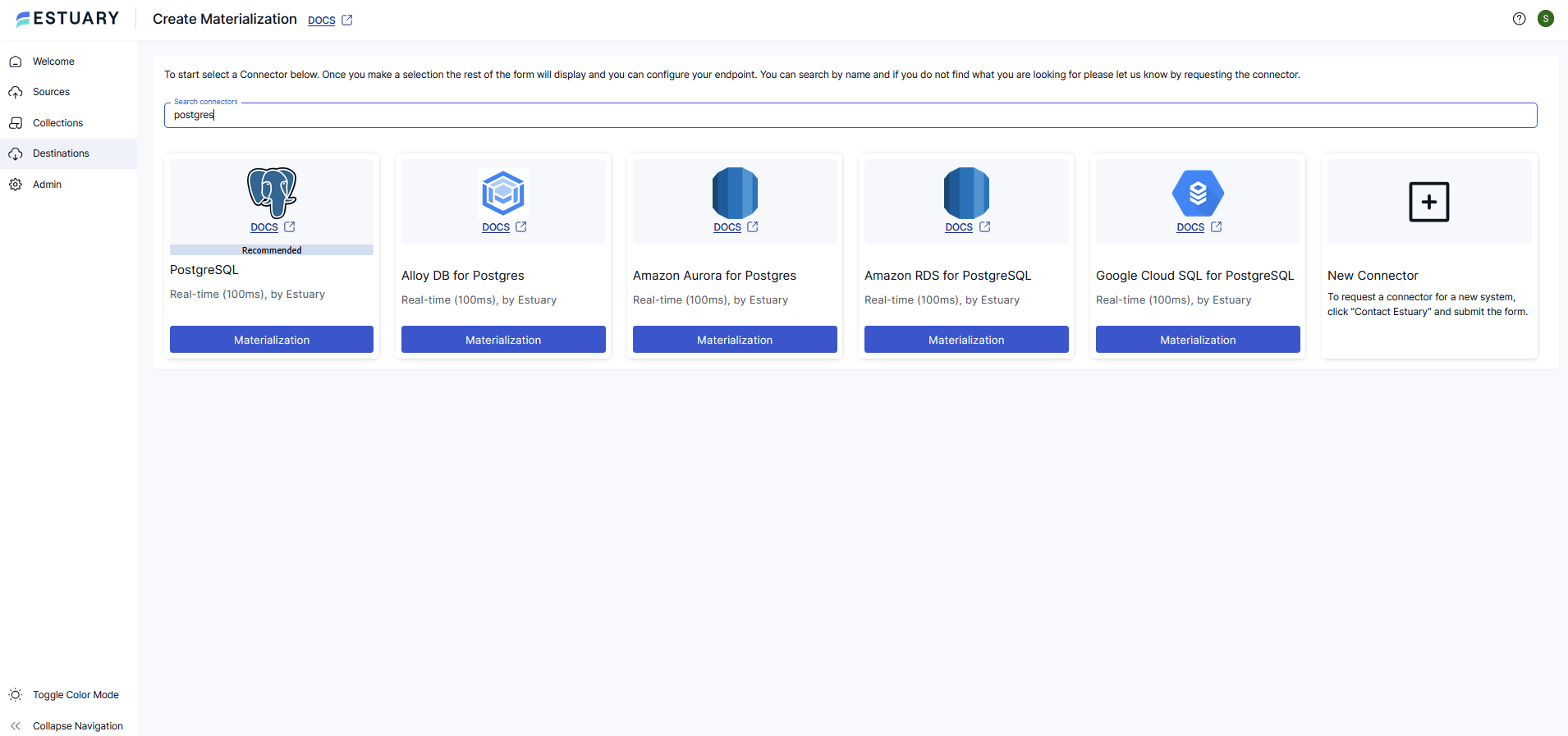The height and width of the screenshot is (736, 1568).
Task: Click the New Connector title
Action: click(1373, 276)
